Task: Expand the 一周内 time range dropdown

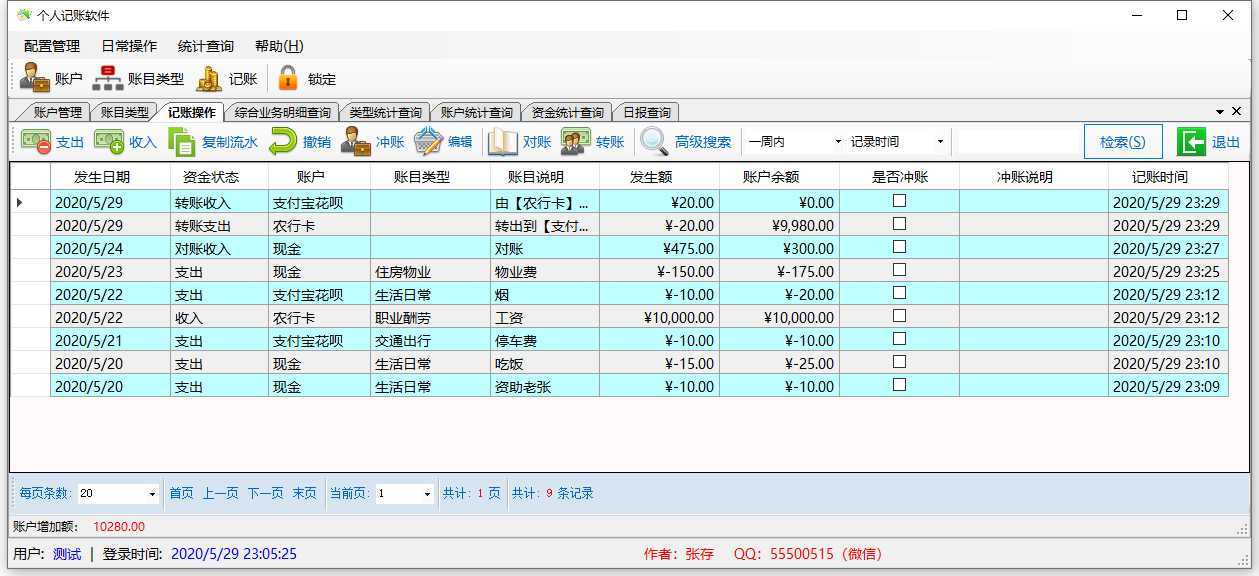Action: (838, 142)
